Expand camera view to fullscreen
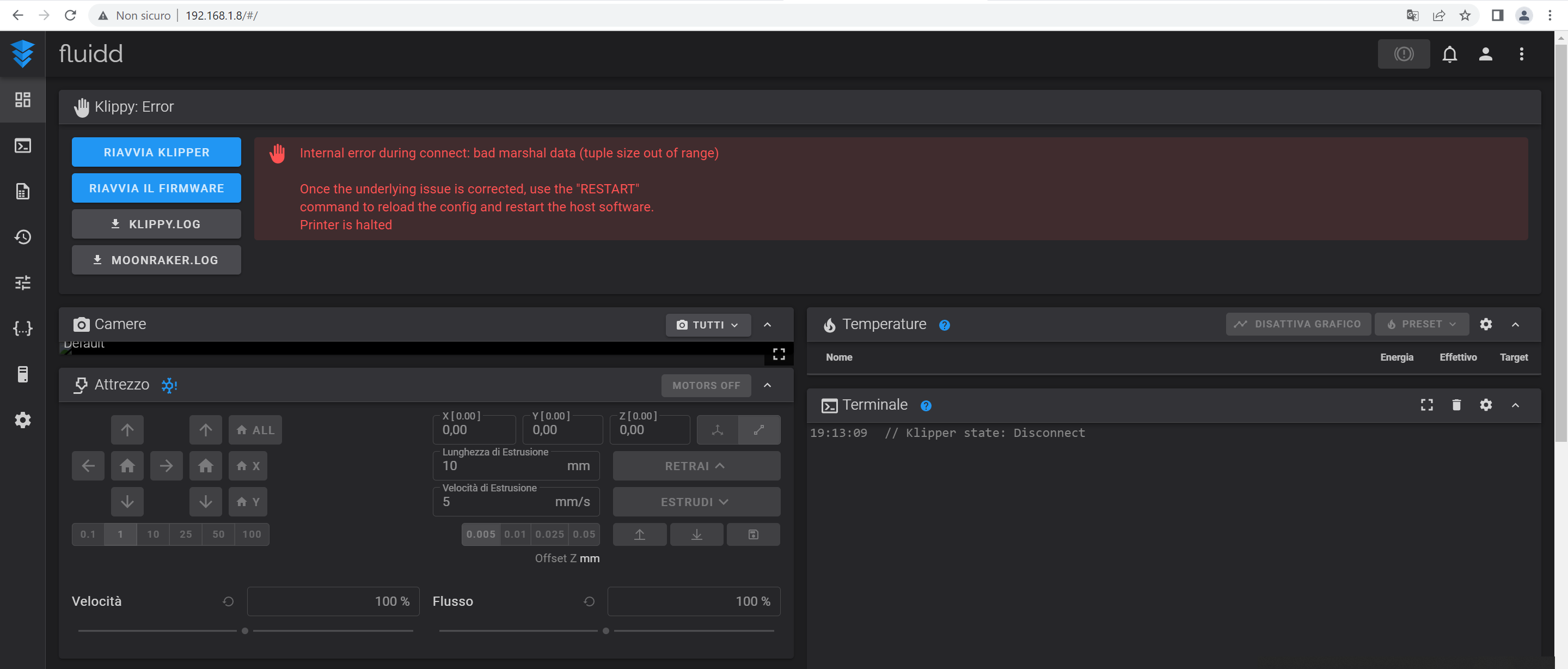 coord(779,354)
